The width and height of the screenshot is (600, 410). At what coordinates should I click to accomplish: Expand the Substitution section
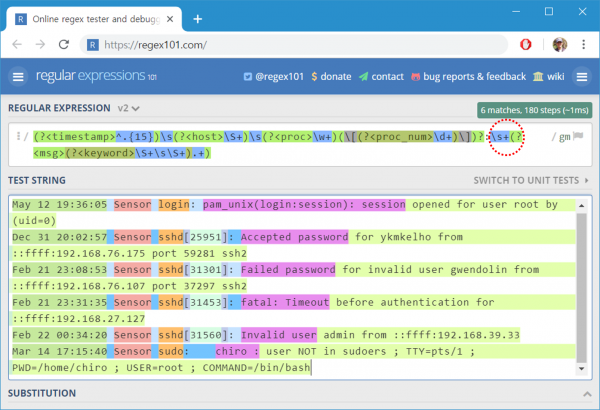pos(587,394)
